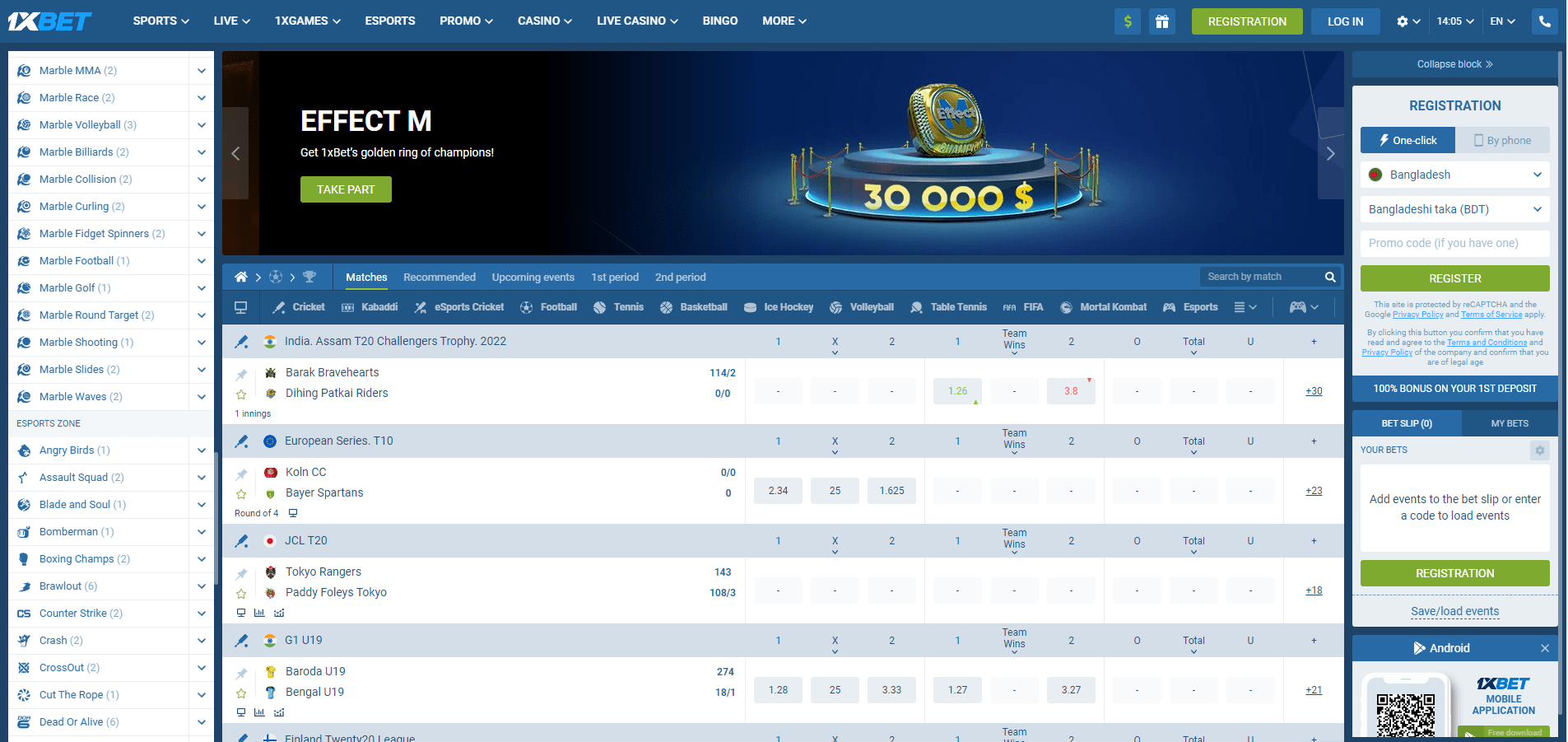Select By phone registration option
The image size is (1568, 742).
[1502, 140]
